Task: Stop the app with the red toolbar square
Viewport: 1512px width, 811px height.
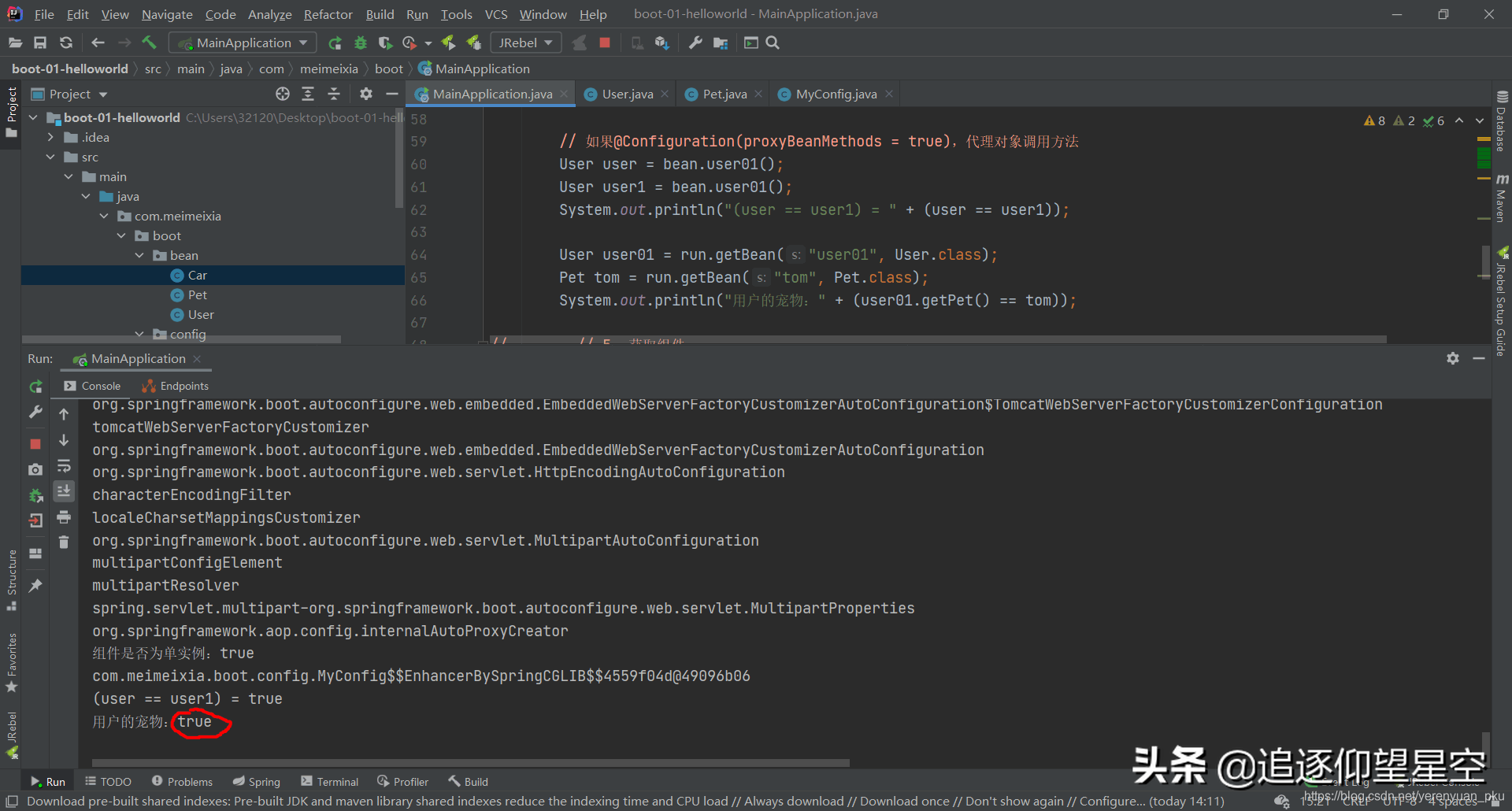Action: coord(605,43)
